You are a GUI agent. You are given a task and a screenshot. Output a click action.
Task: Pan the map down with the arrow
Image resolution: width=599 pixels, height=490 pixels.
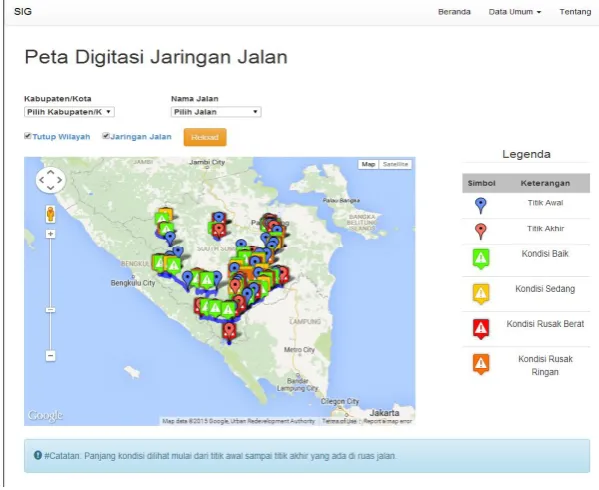click(50, 188)
